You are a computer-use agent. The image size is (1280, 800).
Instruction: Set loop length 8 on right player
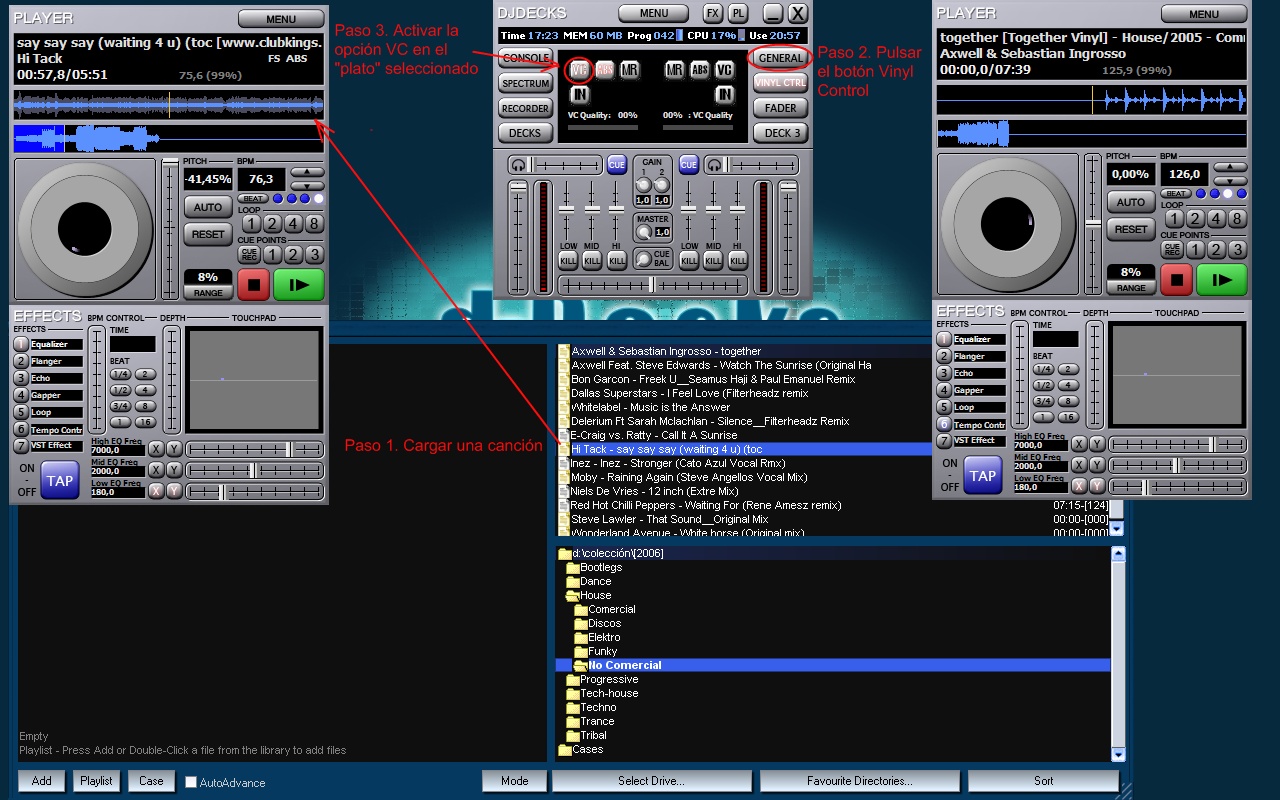click(1238, 219)
